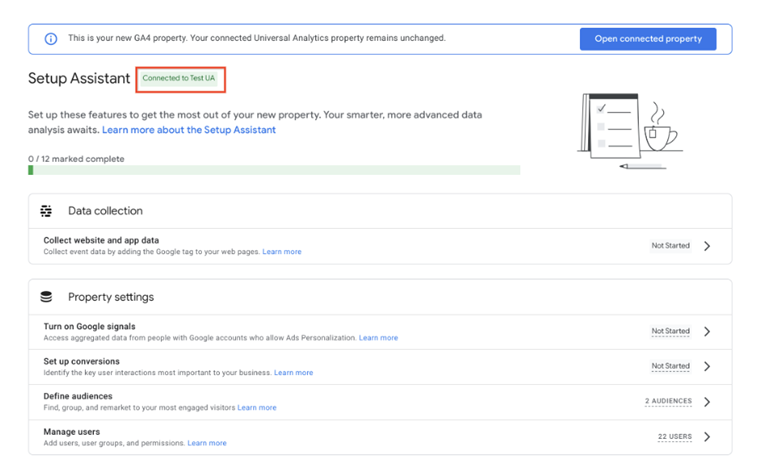Screen dimensions: 780x465
Task: Click the info icon in the GA4 banner
Action: click(51, 39)
